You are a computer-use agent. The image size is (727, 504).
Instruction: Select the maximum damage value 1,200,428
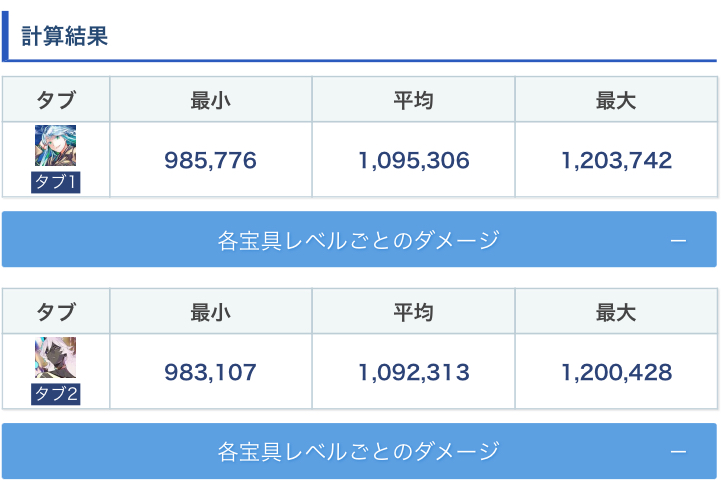click(616, 373)
